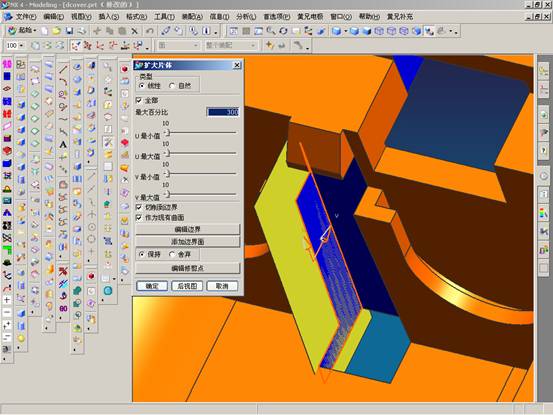
Task: Open the 文件(F) menu
Action: (26, 17)
